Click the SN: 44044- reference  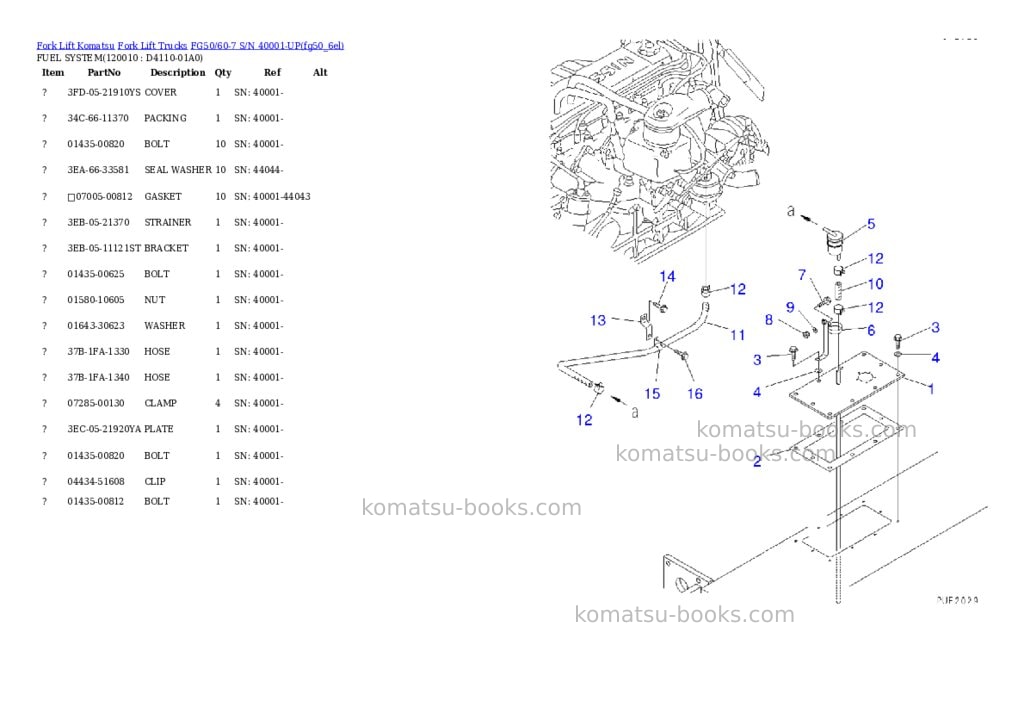(x=259, y=170)
